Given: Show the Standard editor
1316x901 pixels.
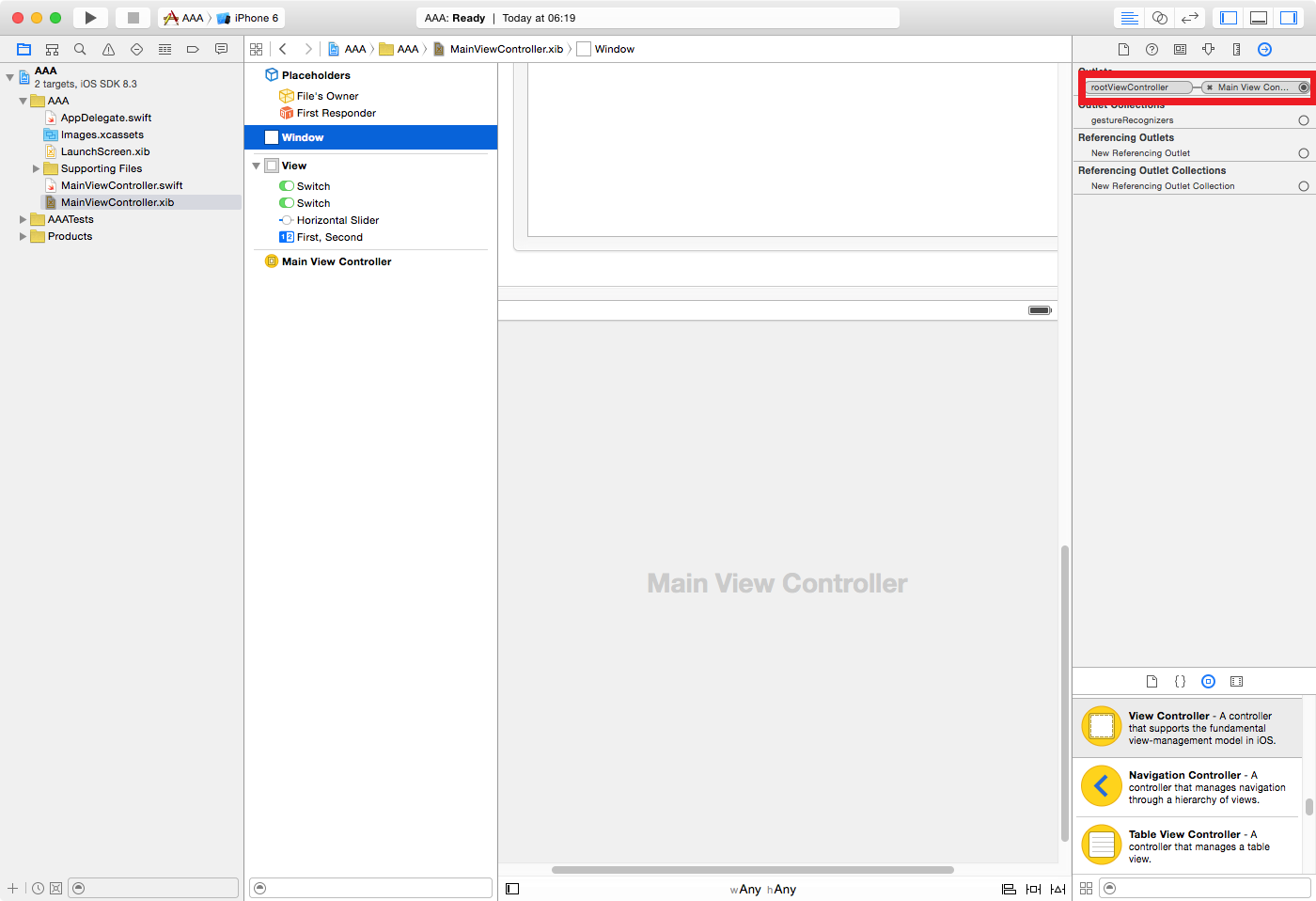Looking at the screenshot, I should pos(1129,18).
